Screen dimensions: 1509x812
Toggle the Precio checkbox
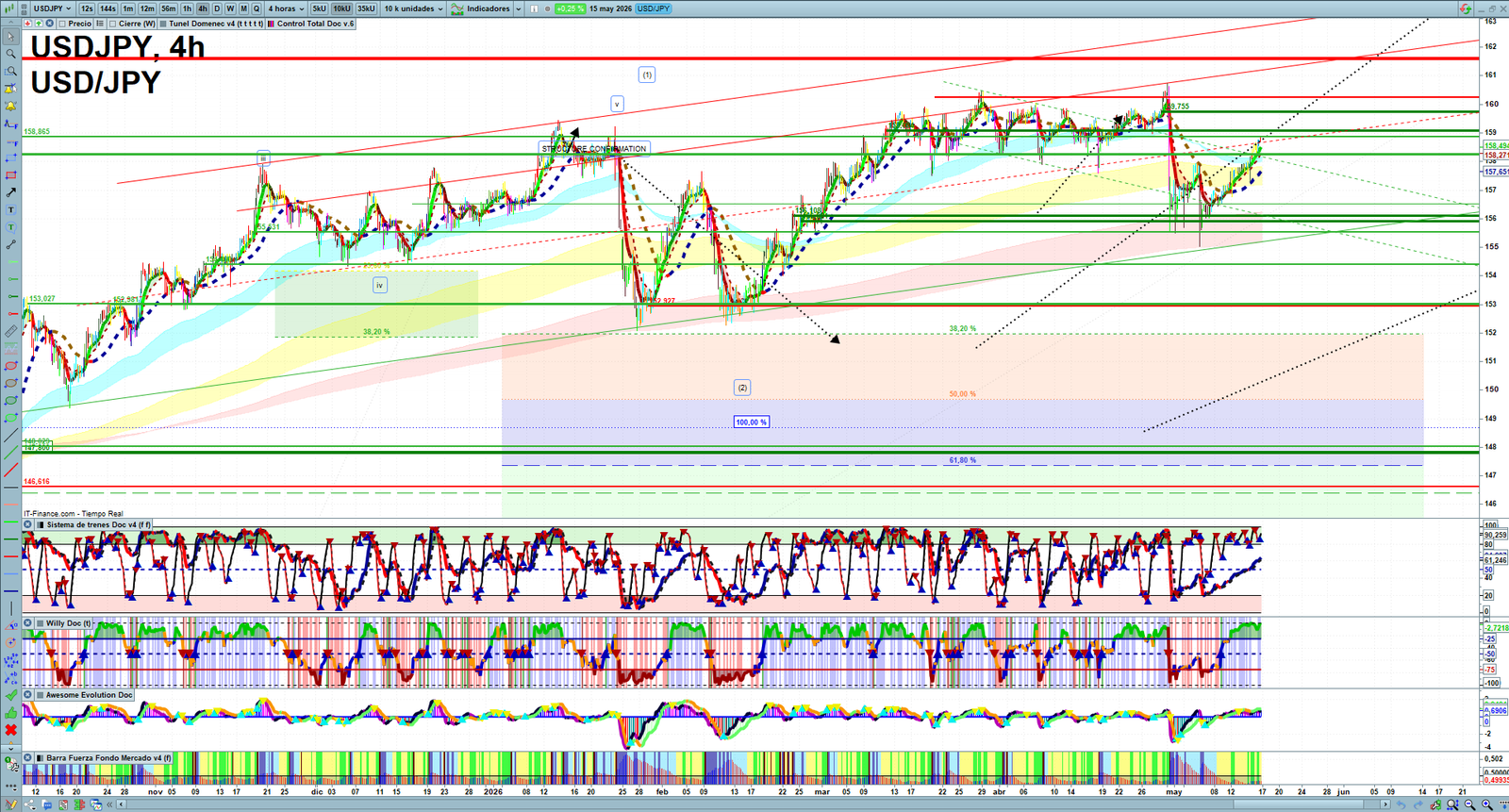(x=62, y=24)
